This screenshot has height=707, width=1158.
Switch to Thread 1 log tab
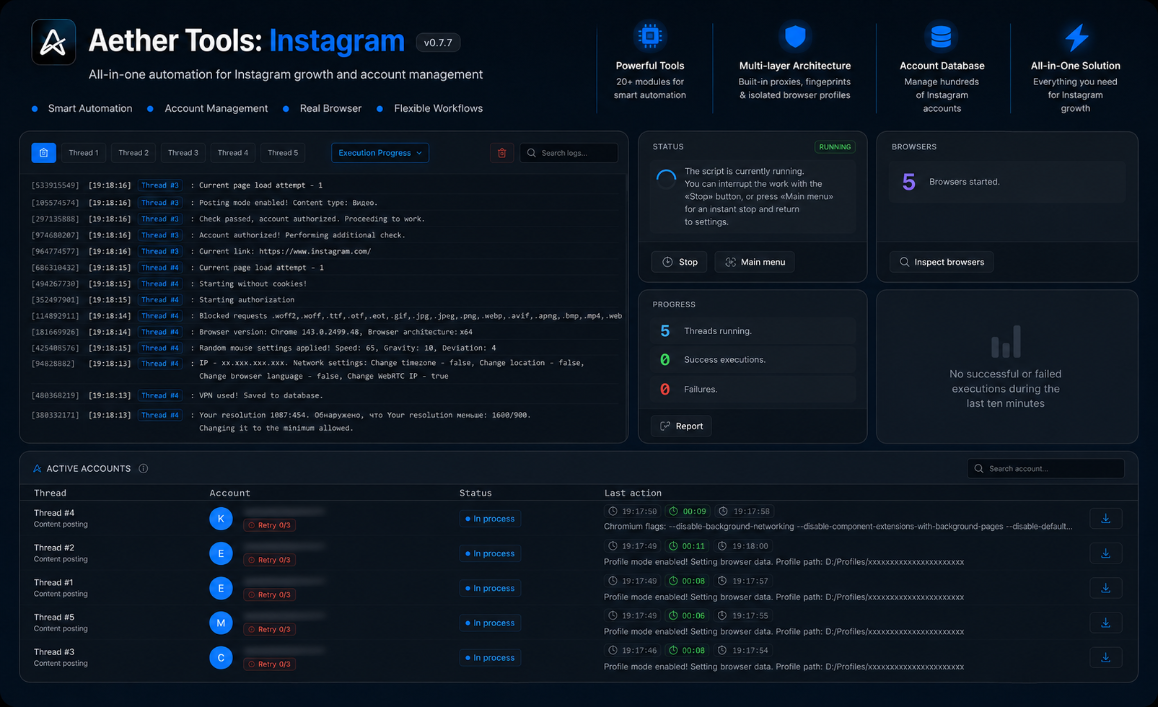tap(83, 153)
